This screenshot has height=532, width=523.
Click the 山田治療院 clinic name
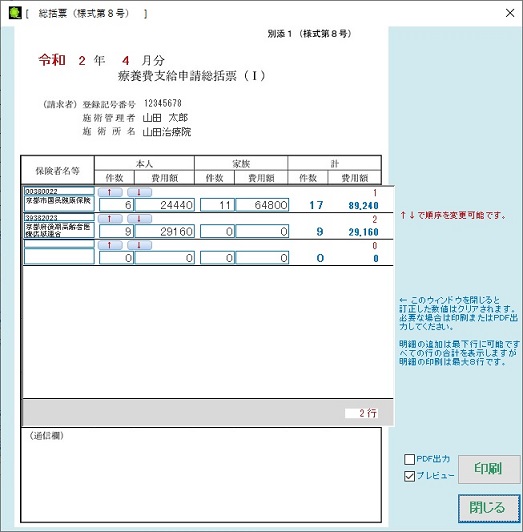point(167,132)
